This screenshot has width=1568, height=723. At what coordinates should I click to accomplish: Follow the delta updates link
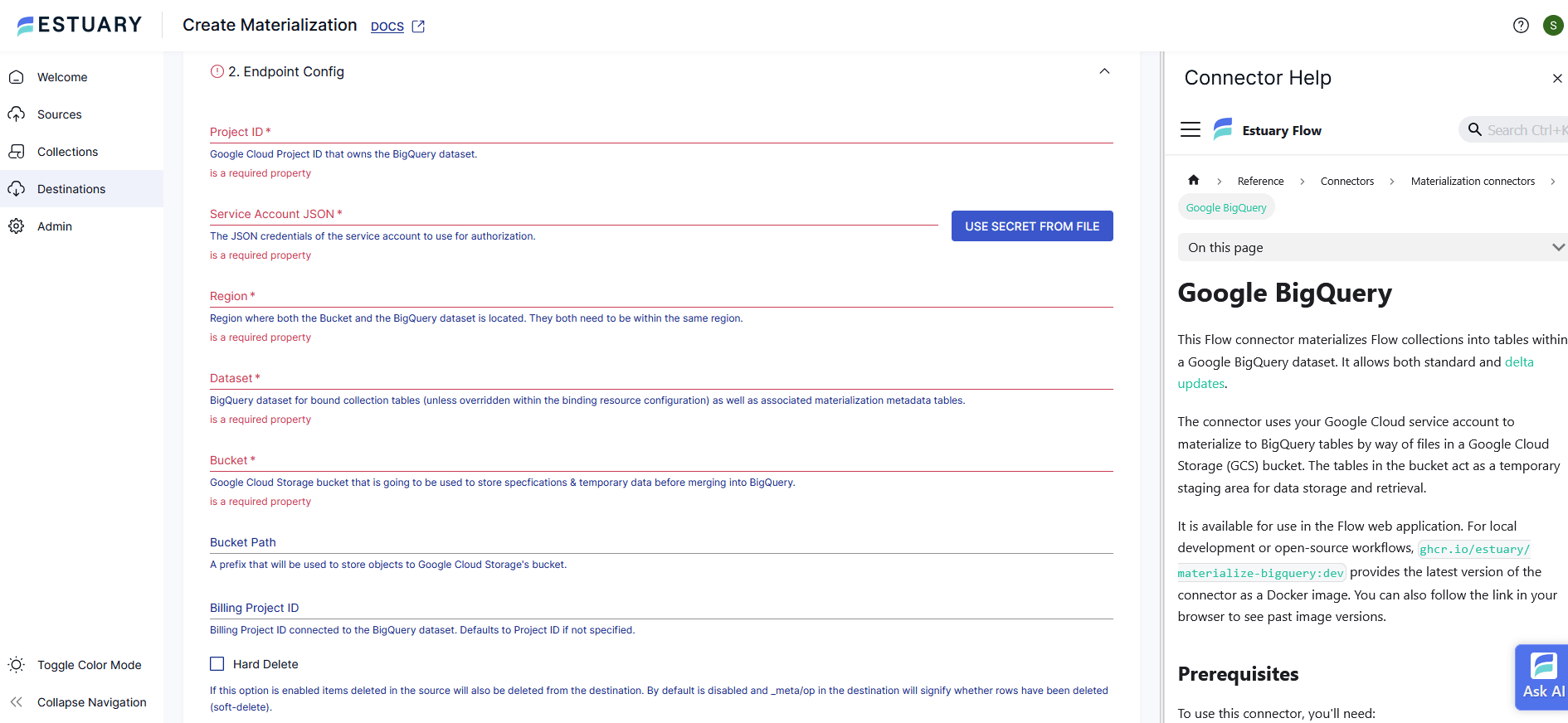1356,372
